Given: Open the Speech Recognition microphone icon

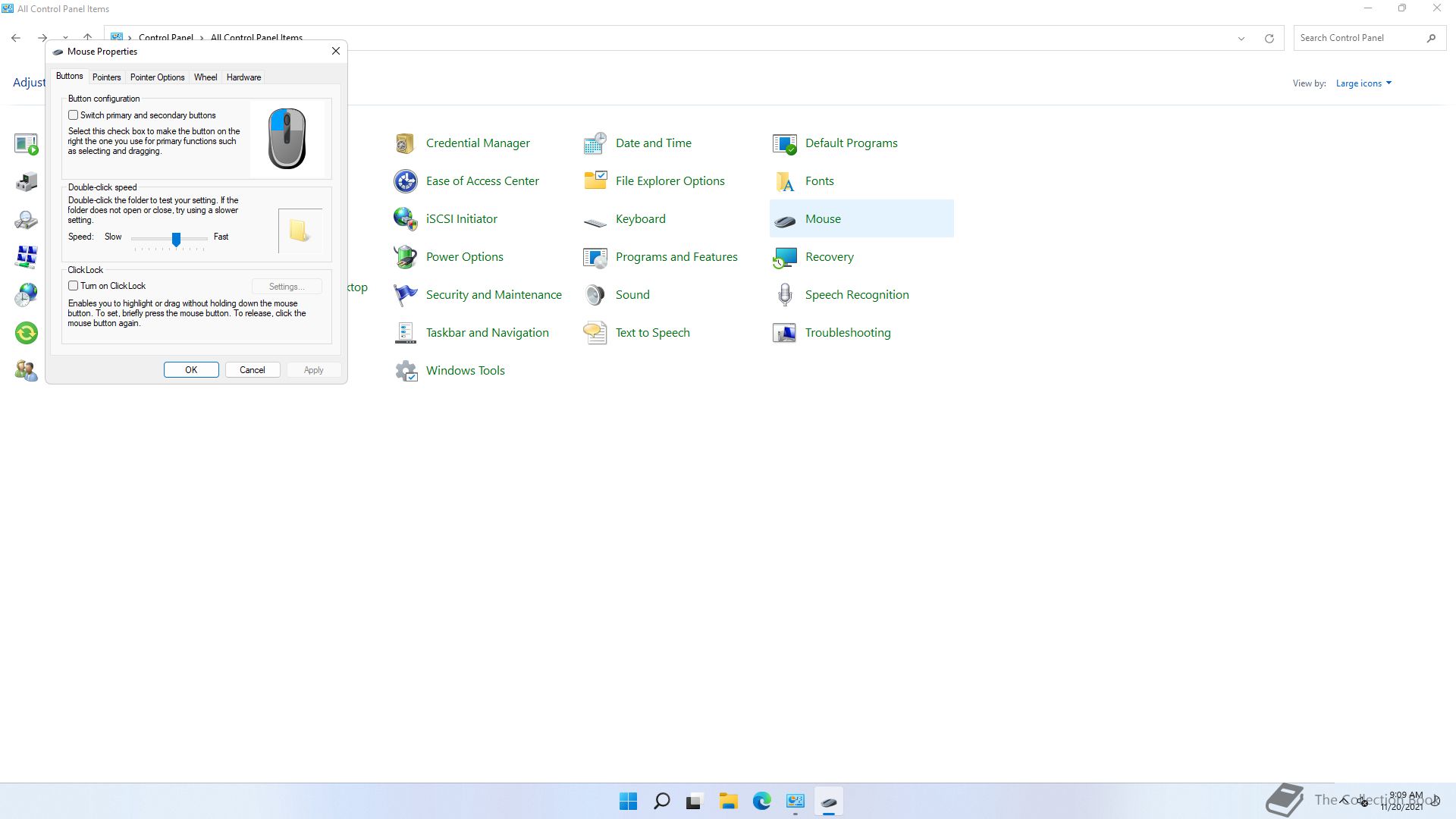Looking at the screenshot, I should click(x=785, y=295).
